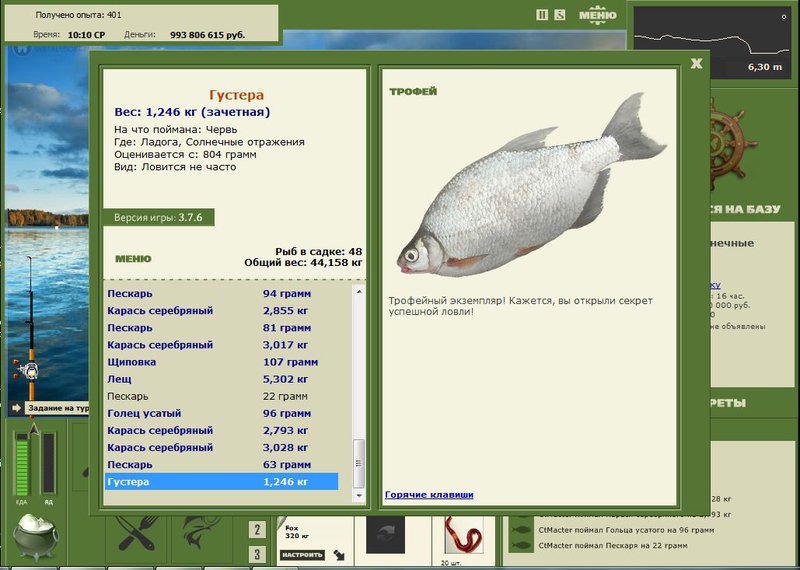Select the red worm bait icon
Image resolution: width=800 pixels, height=570 pixels.
tap(464, 535)
